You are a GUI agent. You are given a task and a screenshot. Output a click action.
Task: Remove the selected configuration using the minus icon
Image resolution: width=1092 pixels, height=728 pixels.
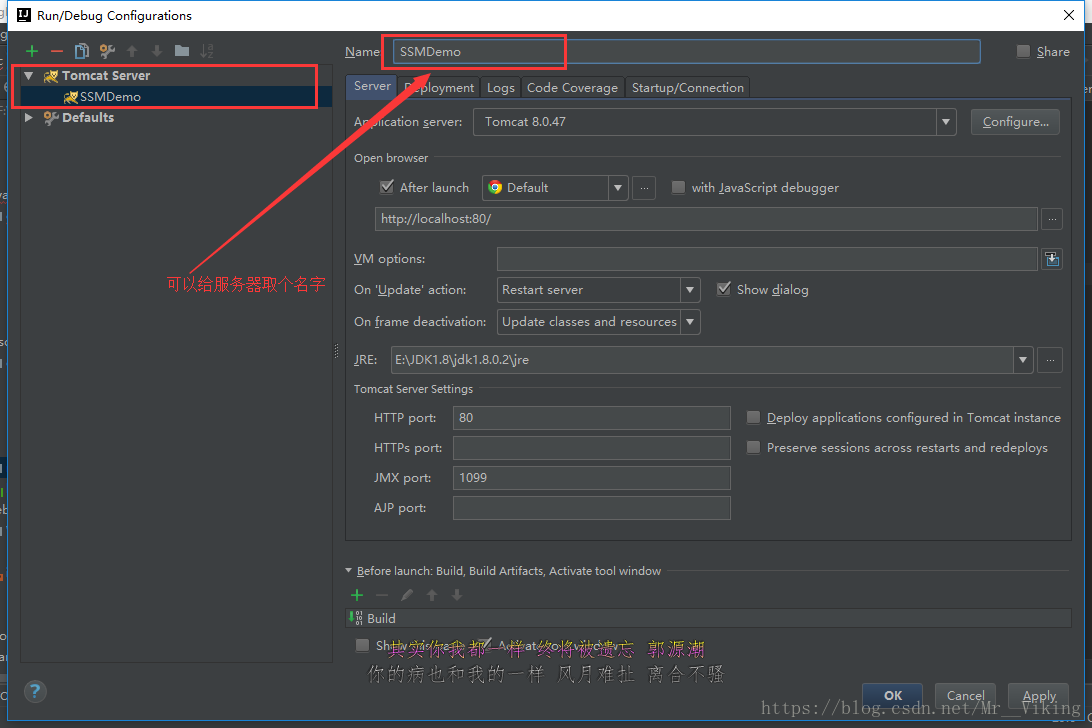pyautogui.click(x=56, y=51)
